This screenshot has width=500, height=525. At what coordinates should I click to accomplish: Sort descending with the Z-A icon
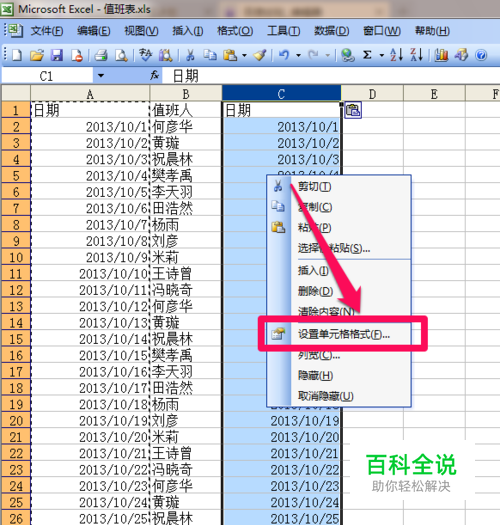[417, 55]
